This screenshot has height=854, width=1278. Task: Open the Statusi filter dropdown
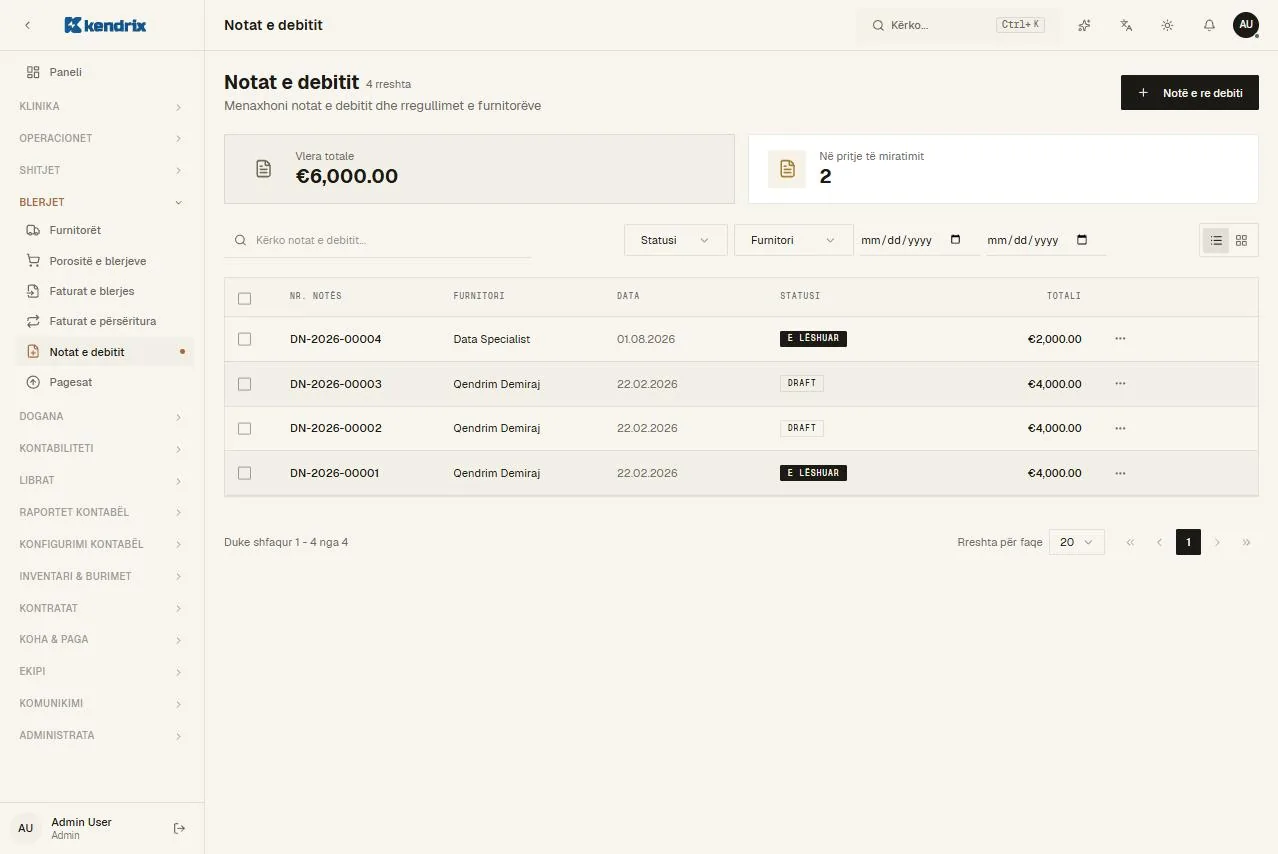[x=676, y=240]
